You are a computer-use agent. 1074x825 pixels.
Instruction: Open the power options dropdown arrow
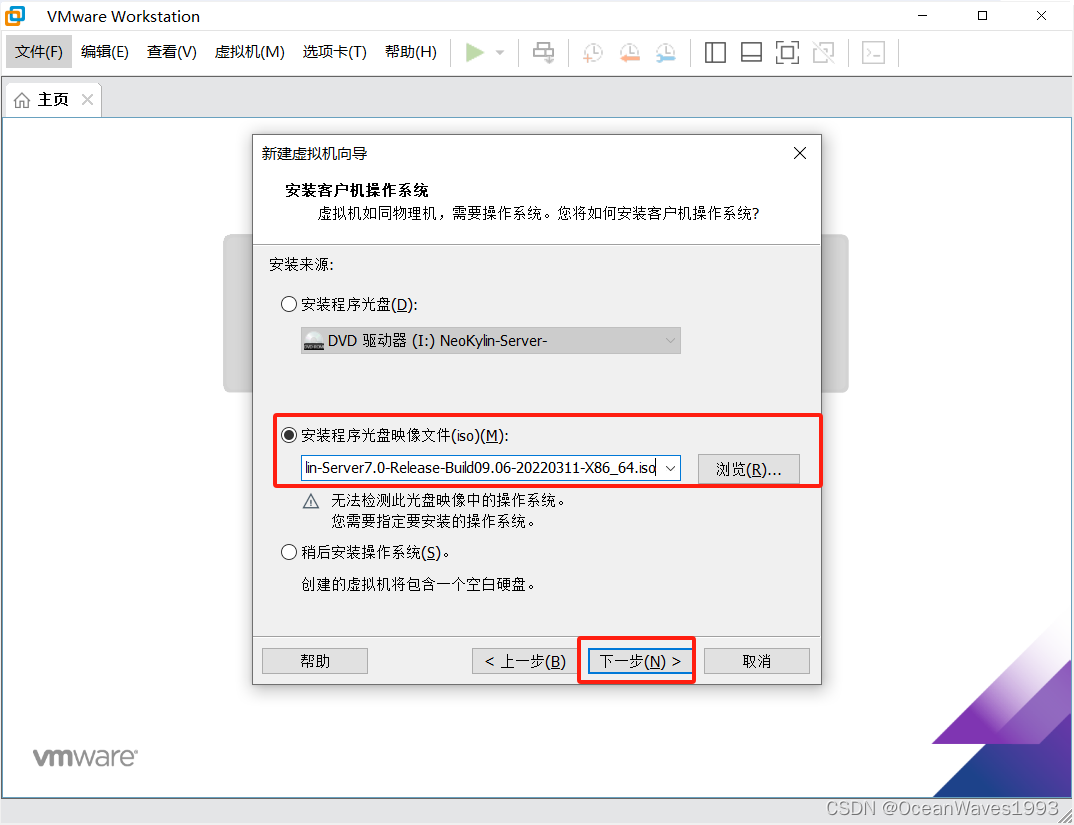coord(500,53)
